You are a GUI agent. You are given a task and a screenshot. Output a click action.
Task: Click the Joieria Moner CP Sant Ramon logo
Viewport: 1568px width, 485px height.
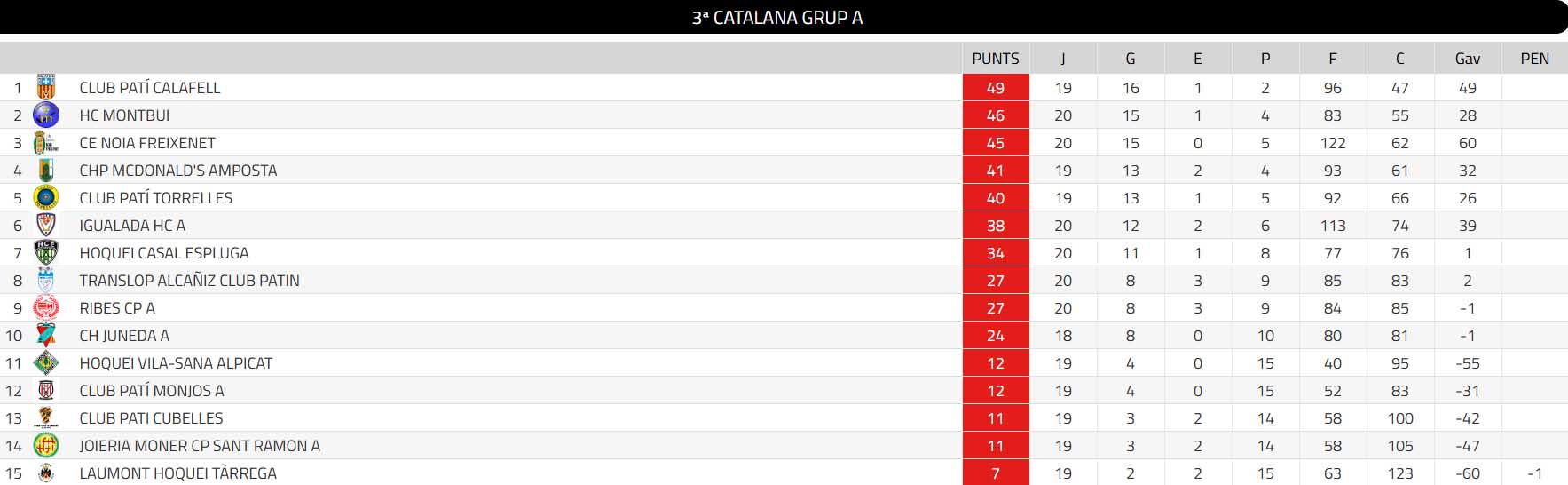[45, 446]
